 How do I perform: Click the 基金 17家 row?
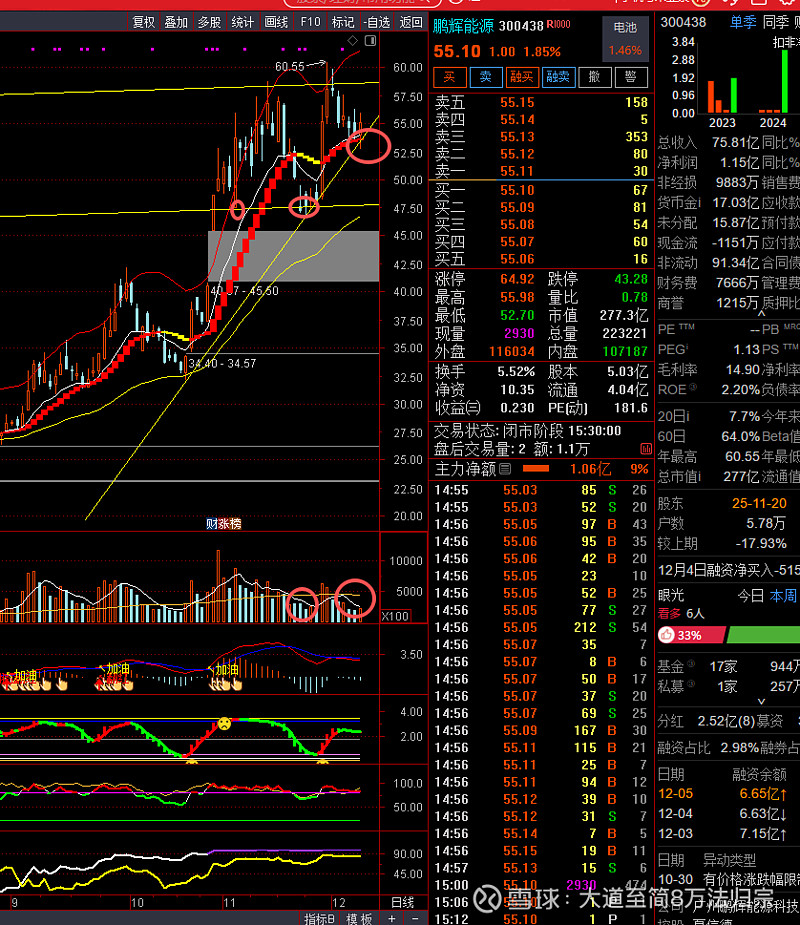pos(729,667)
